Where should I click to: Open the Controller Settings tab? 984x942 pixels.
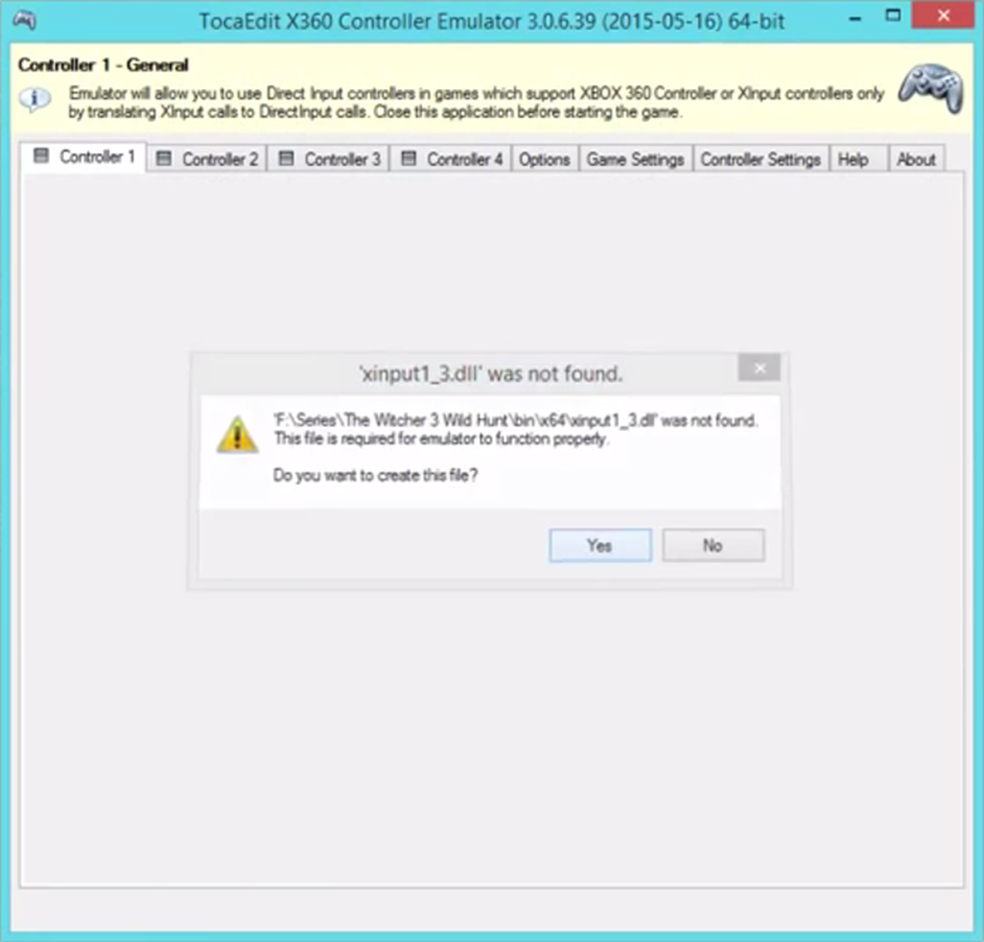click(761, 159)
